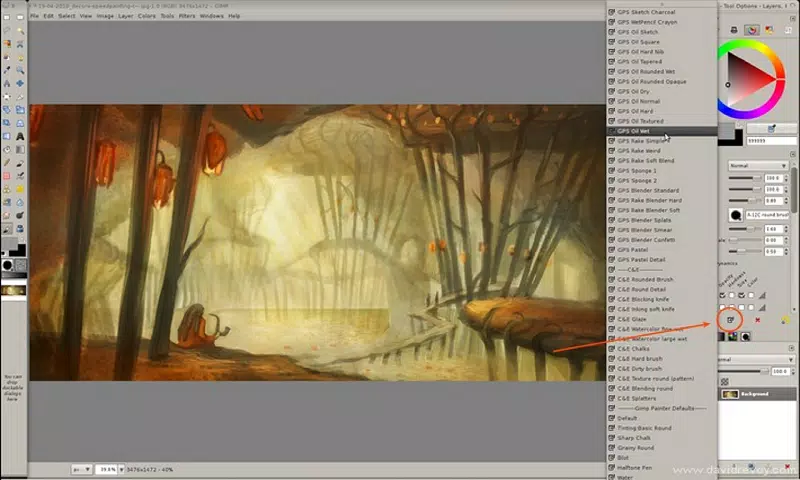Open the Colors menu

pos(147,16)
